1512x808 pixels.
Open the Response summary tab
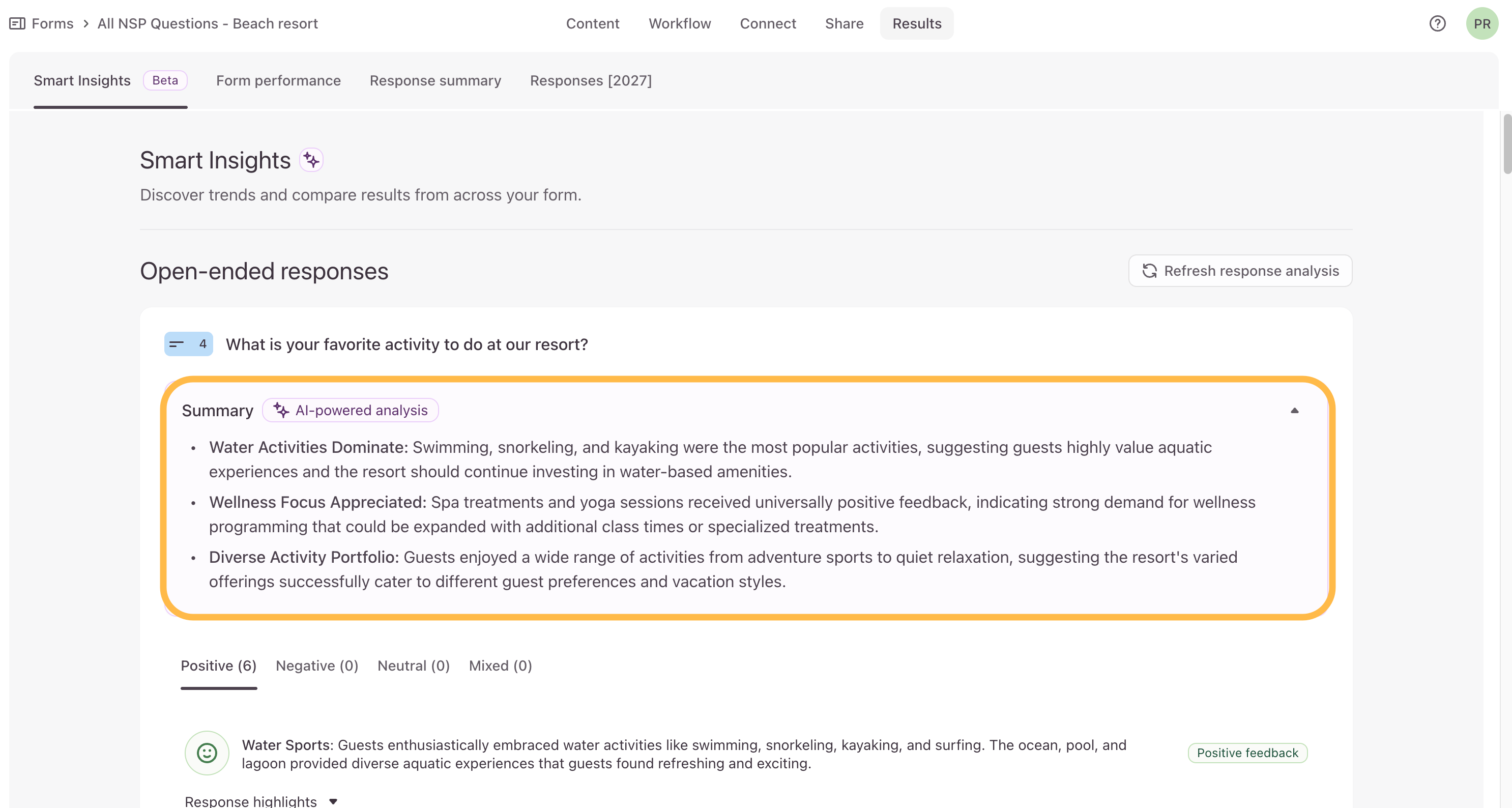tap(435, 80)
